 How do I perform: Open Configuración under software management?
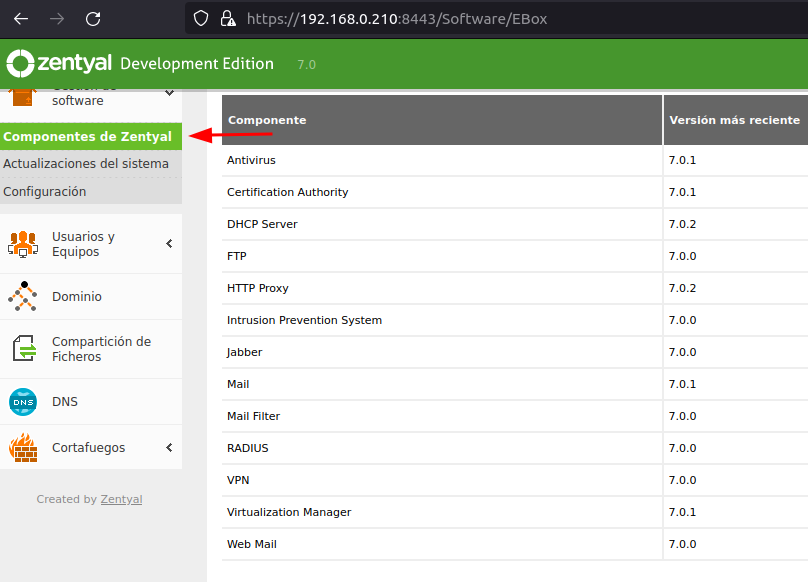(91, 191)
